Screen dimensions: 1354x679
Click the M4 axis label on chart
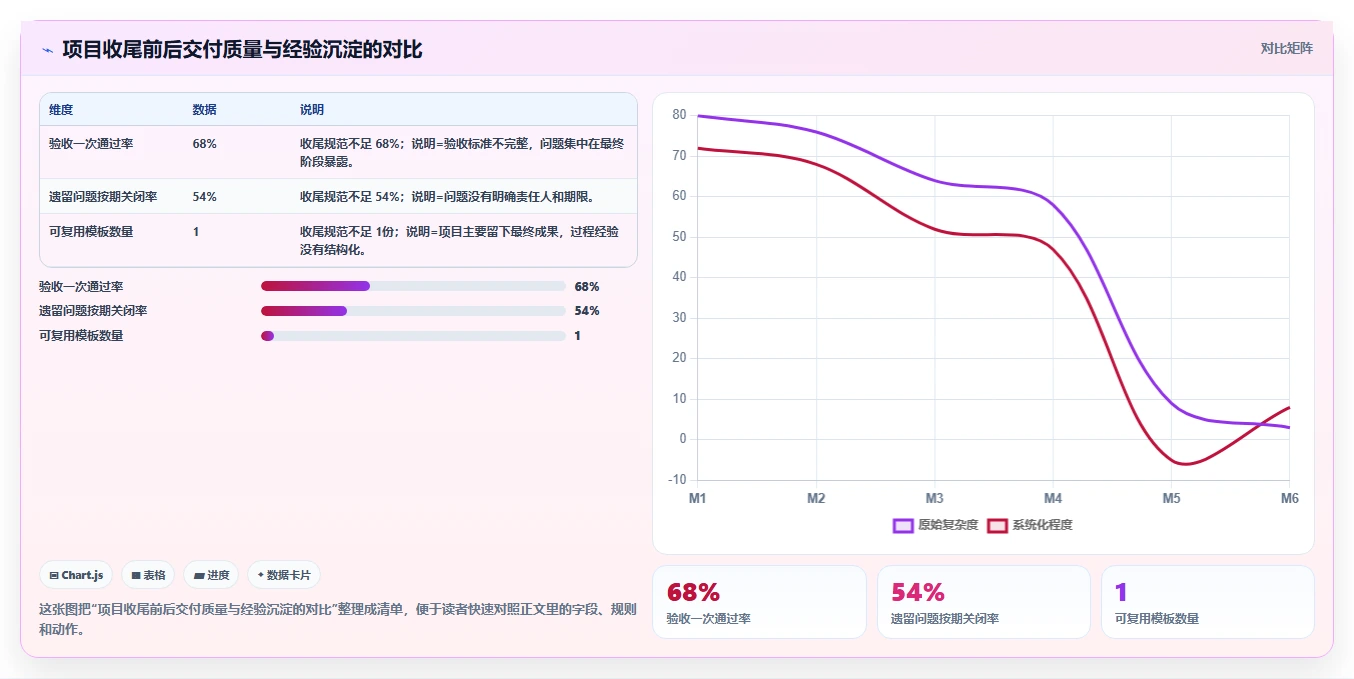(1053, 498)
